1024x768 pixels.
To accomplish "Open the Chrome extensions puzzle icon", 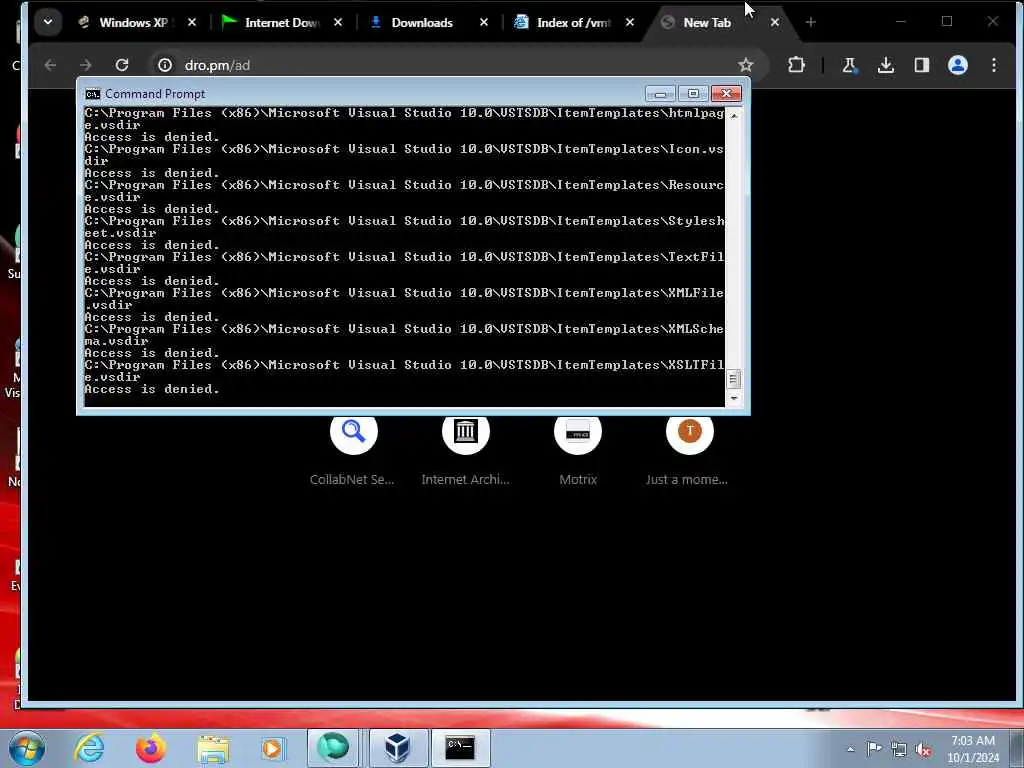I will point(796,65).
